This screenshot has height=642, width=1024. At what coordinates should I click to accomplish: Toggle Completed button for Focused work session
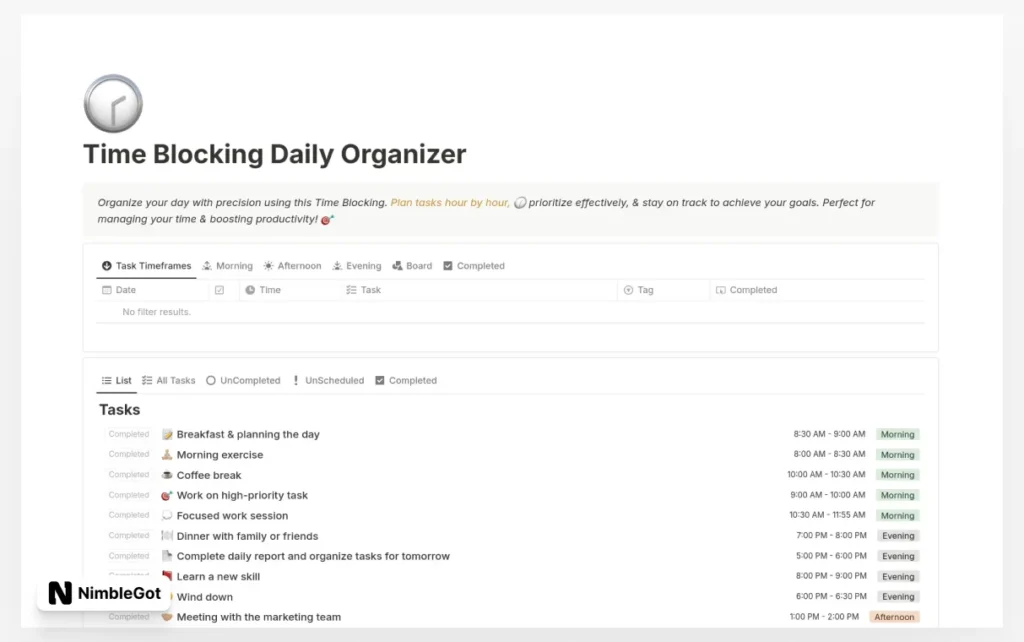click(129, 515)
